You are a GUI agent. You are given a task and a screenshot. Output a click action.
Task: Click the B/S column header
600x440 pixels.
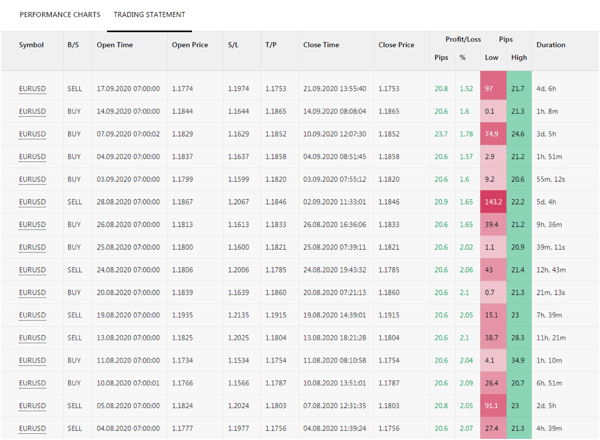coord(73,45)
